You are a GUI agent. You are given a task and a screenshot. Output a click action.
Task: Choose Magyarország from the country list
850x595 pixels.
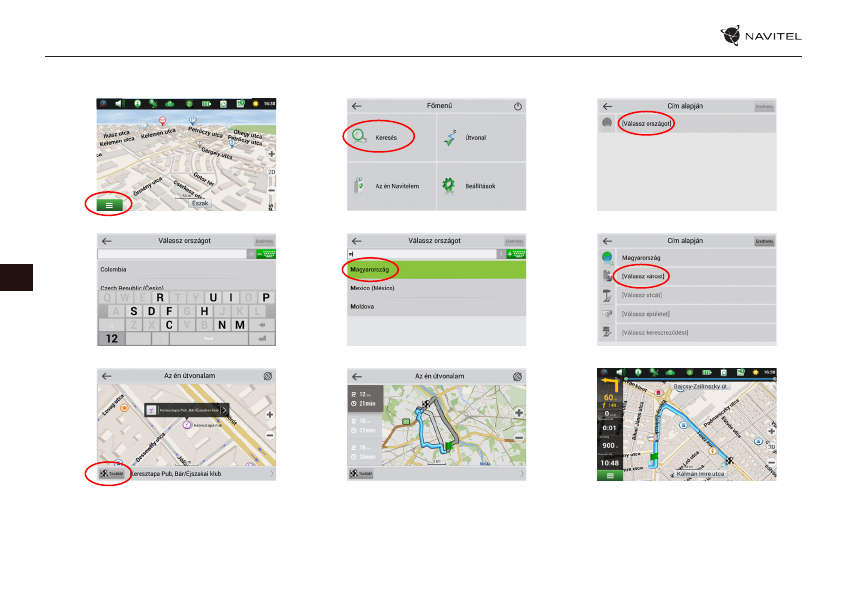click(372, 270)
